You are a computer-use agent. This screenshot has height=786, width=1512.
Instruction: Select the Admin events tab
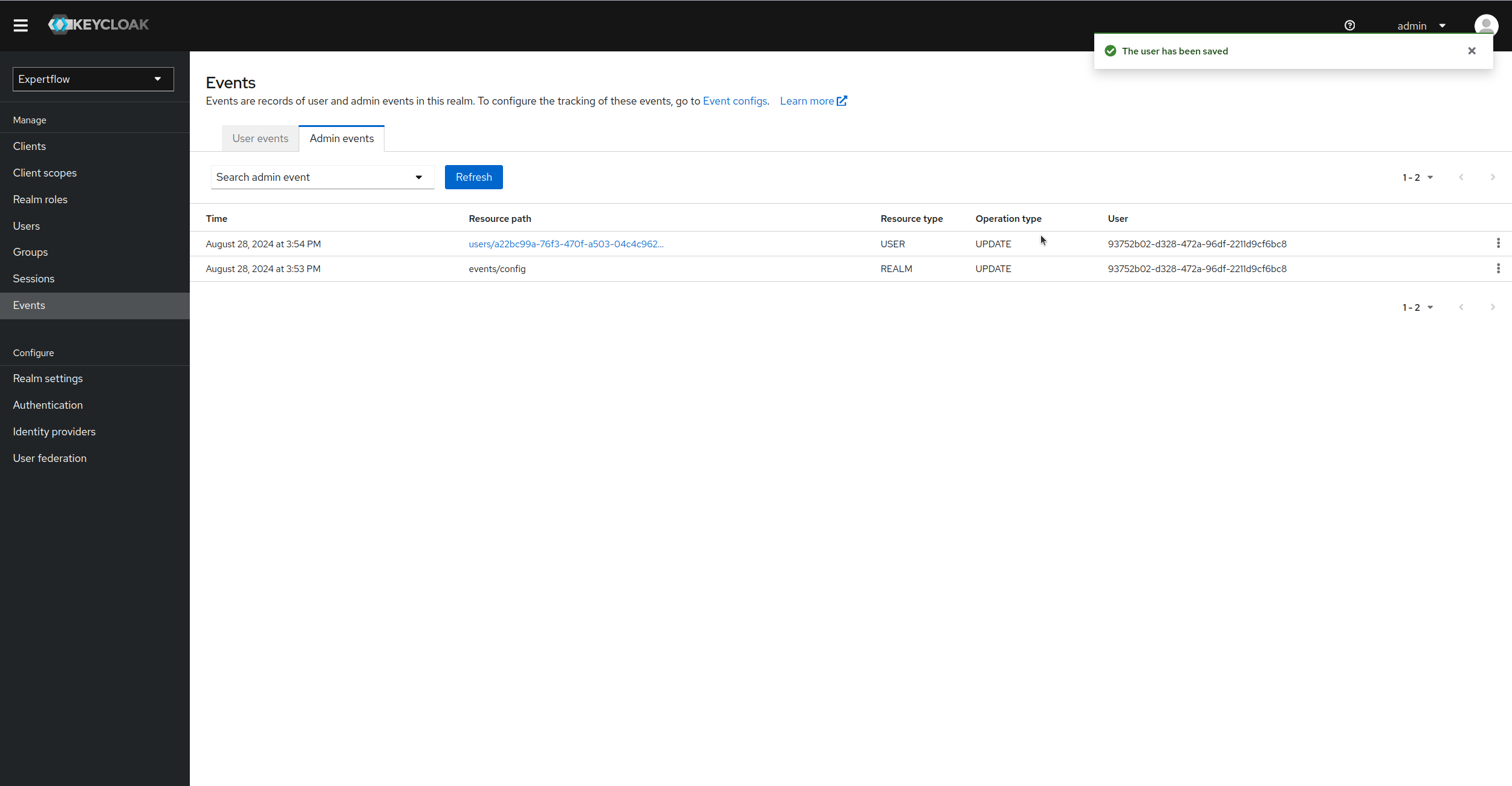[342, 138]
